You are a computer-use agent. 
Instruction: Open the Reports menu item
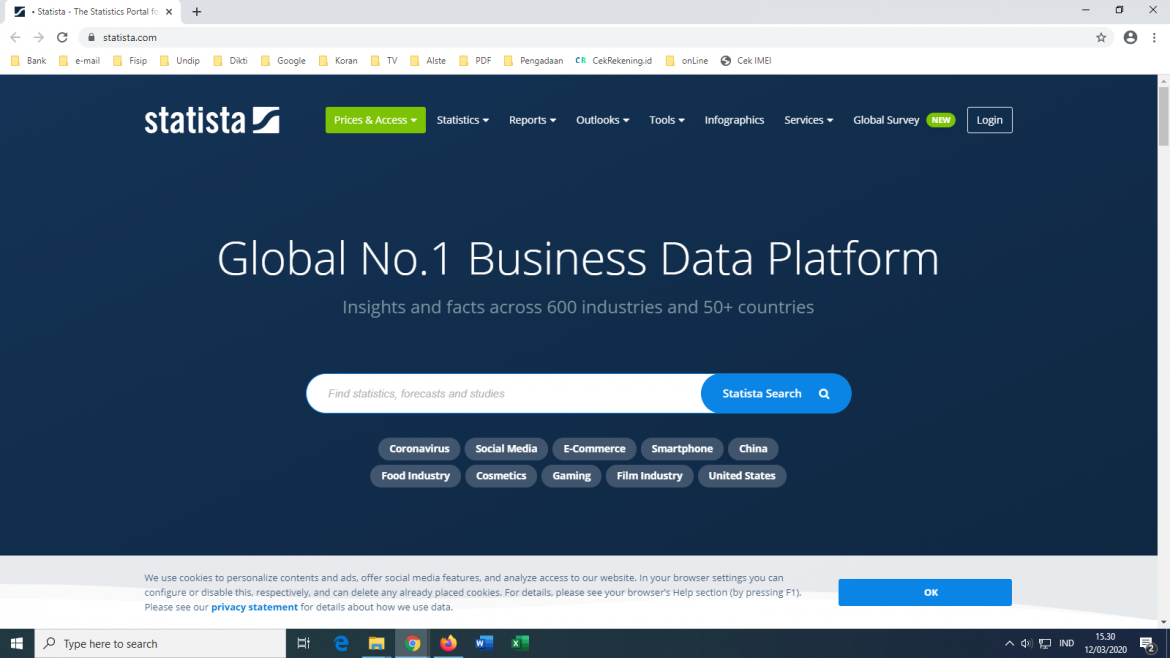tap(532, 120)
